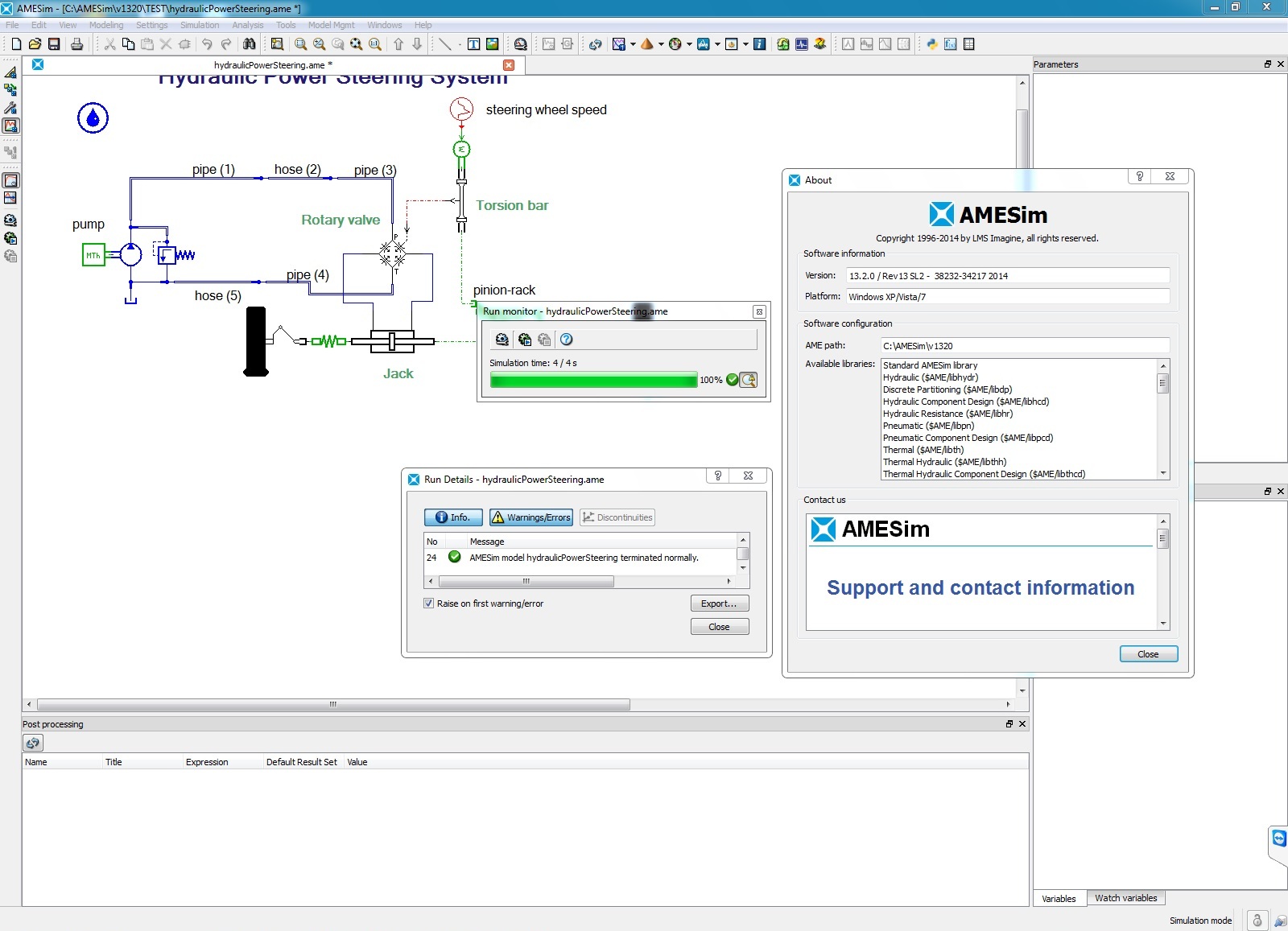This screenshot has height=931, width=1288.
Task: Click Close button in About dialog
Action: pyautogui.click(x=1148, y=654)
